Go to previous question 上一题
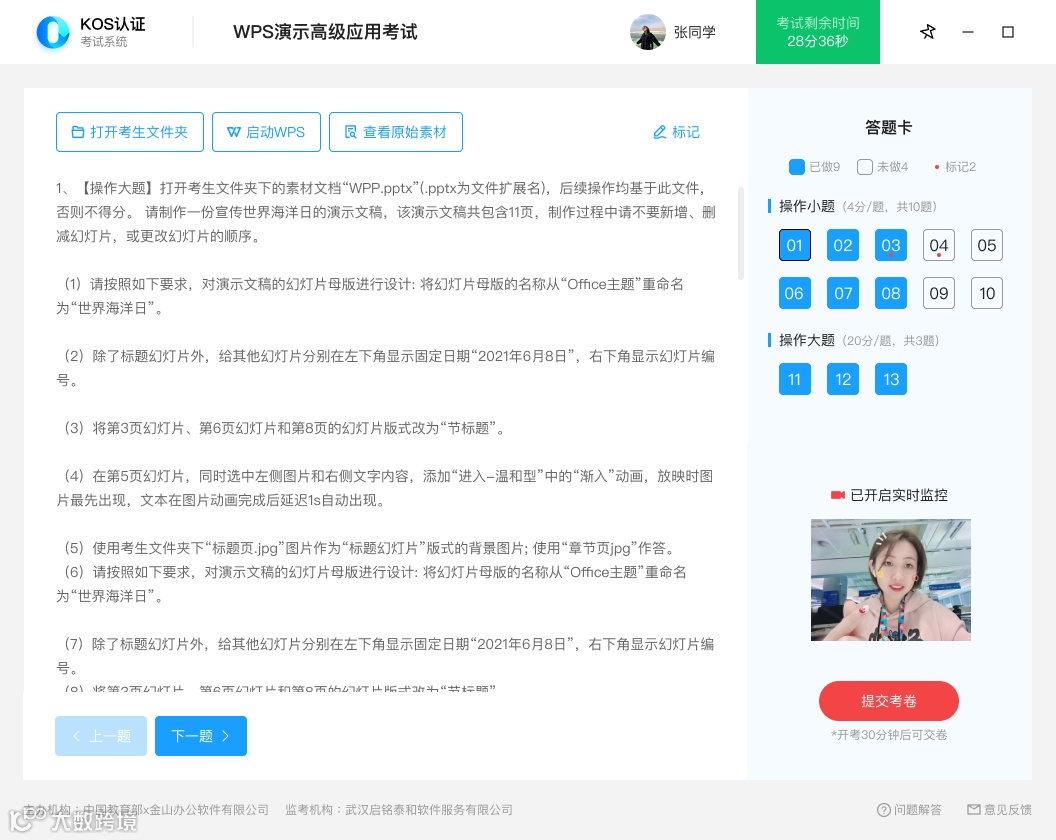Image resolution: width=1056 pixels, height=840 pixels. (101, 736)
